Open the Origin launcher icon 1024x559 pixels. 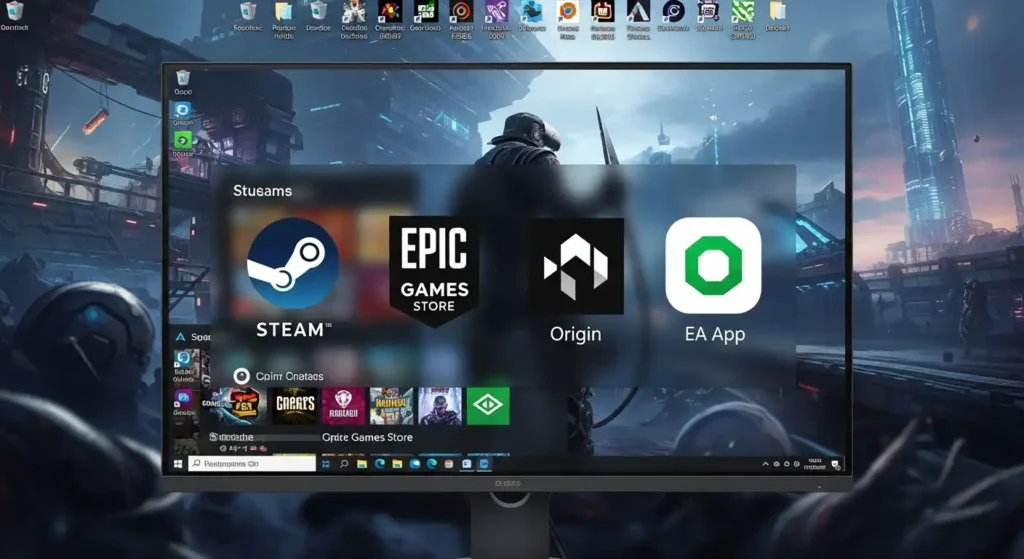pyautogui.click(x=575, y=266)
